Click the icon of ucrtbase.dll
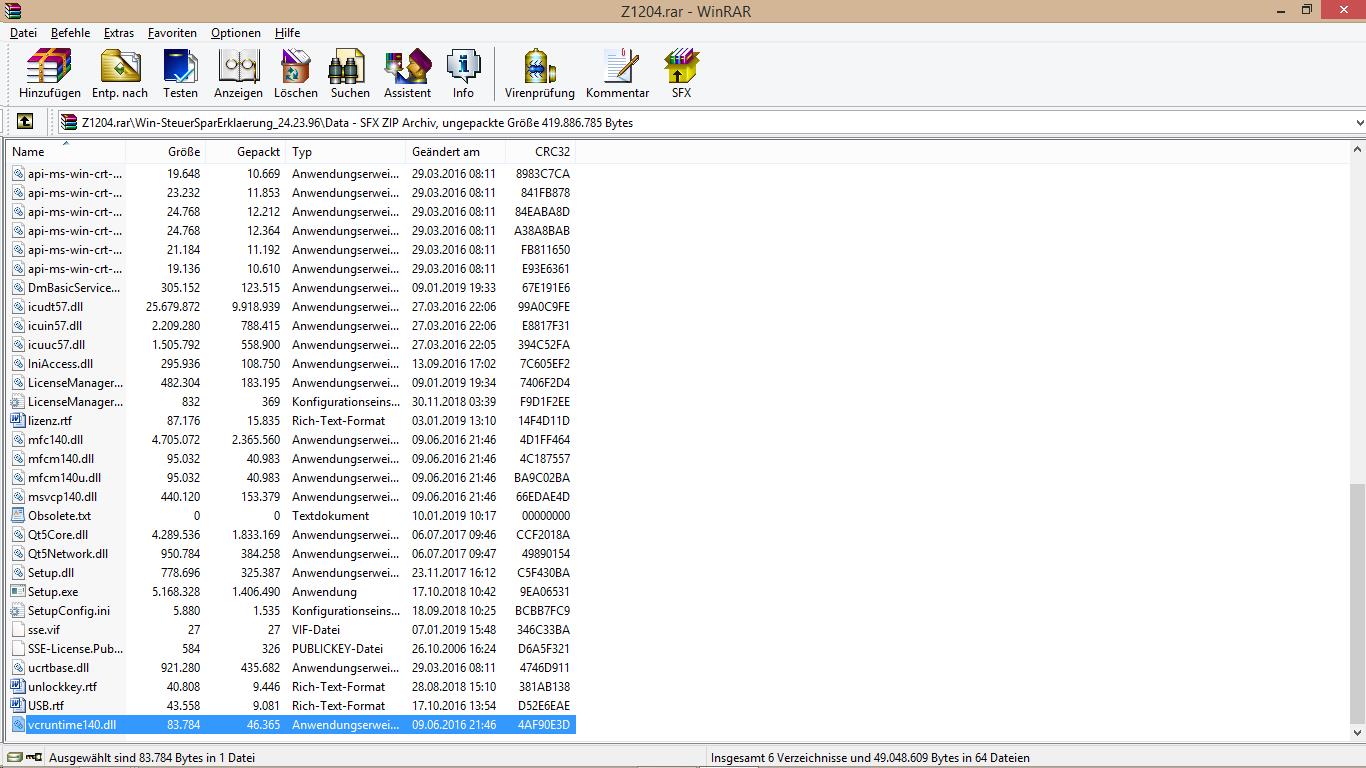 click(18, 668)
